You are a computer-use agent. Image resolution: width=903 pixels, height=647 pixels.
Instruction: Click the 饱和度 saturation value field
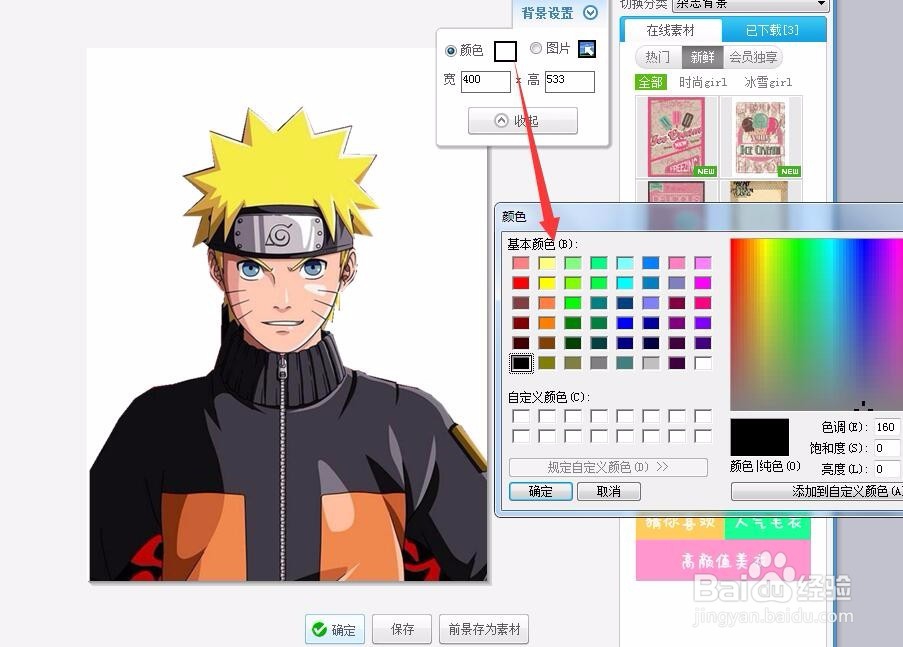coord(887,448)
